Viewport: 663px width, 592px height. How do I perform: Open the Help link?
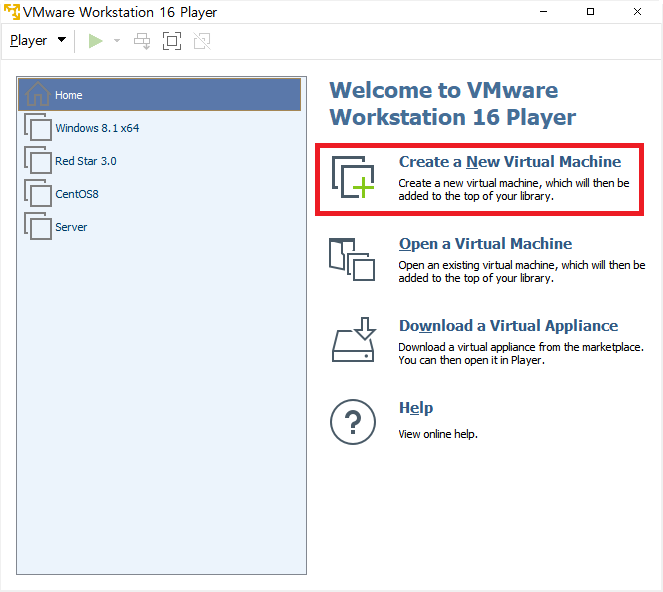[x=416, y=408]
